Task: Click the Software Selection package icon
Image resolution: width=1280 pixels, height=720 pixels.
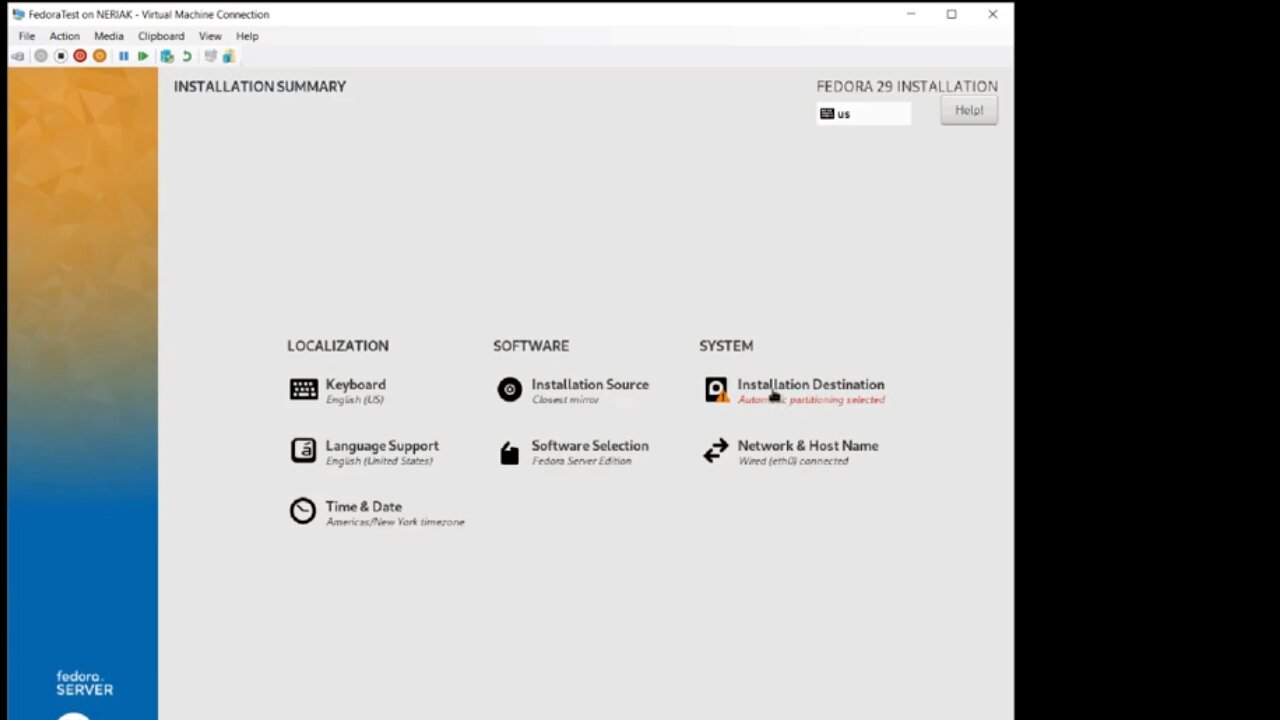Action: pos(510,452)
